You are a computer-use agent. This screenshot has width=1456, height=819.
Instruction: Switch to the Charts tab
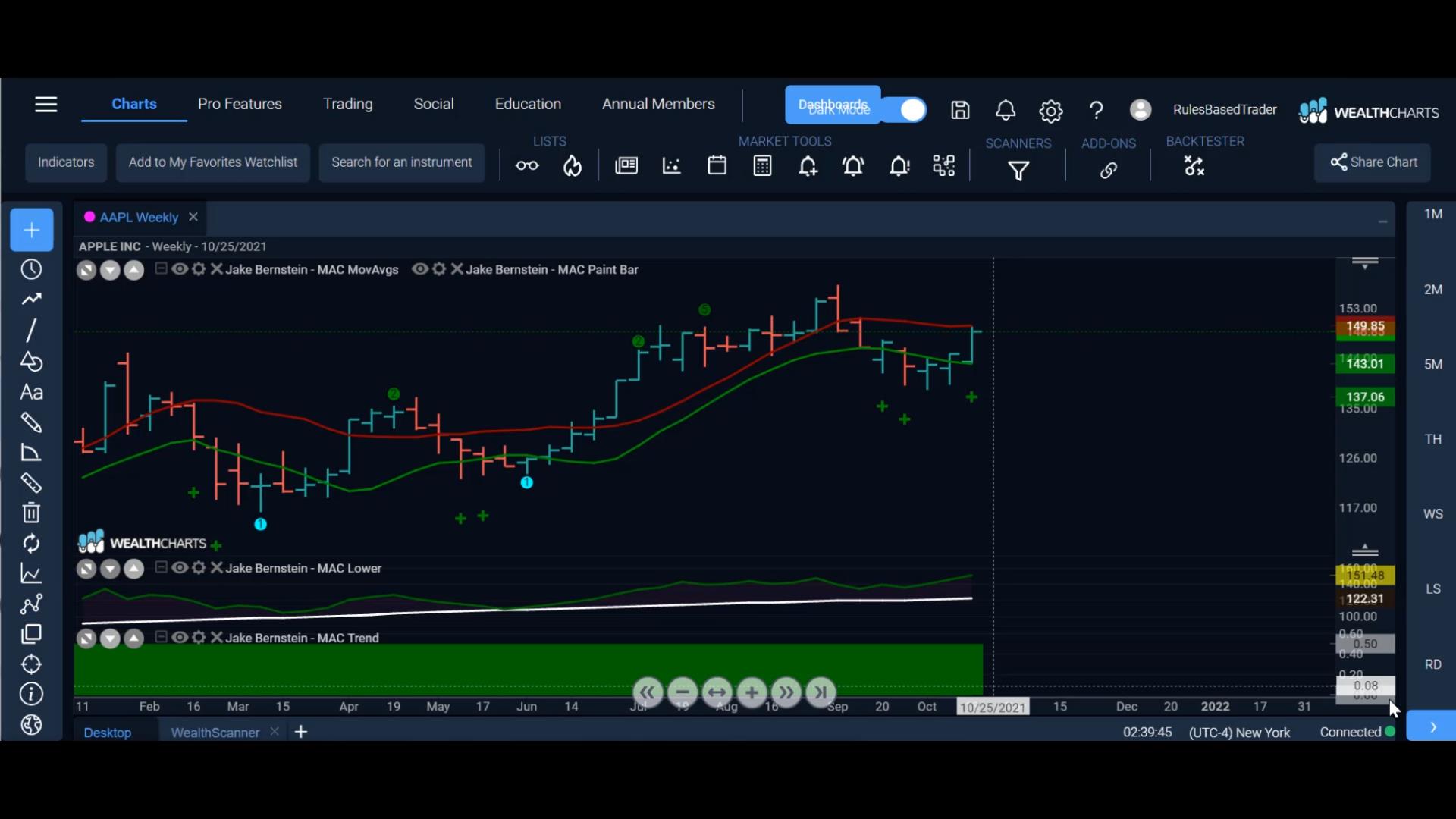tap(134, 104)
